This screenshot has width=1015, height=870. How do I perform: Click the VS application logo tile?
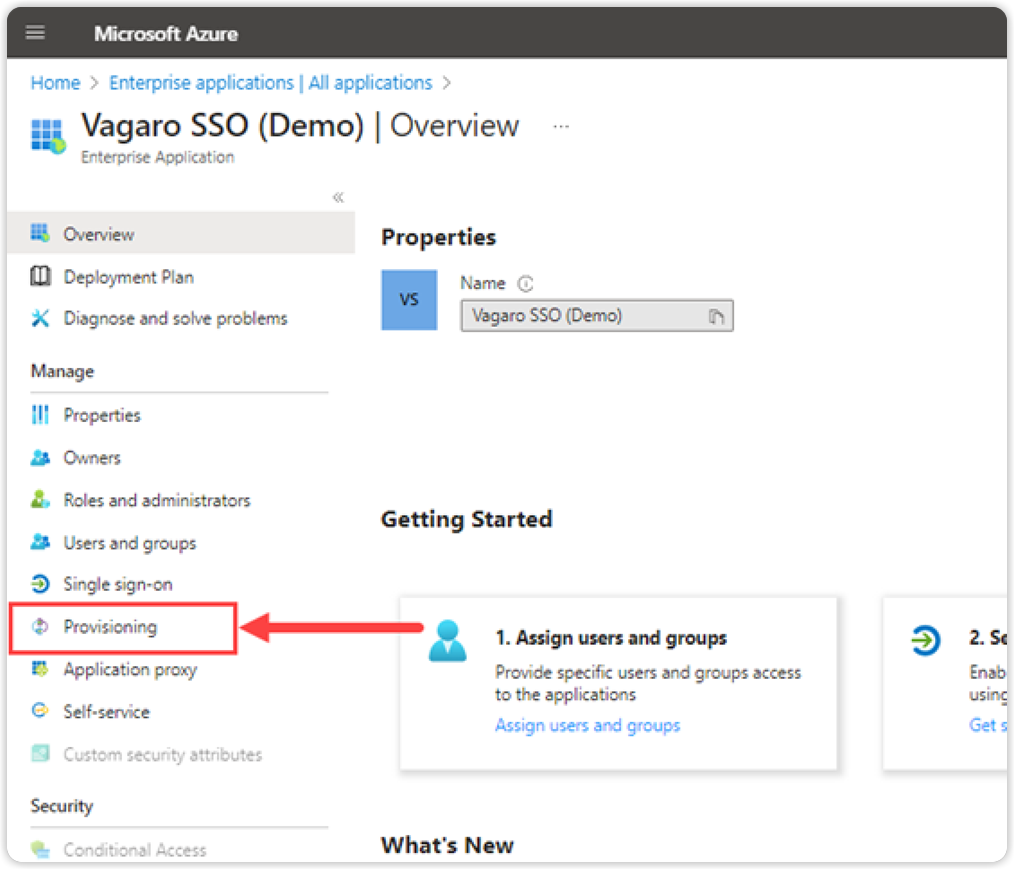[x=409, y=300]
